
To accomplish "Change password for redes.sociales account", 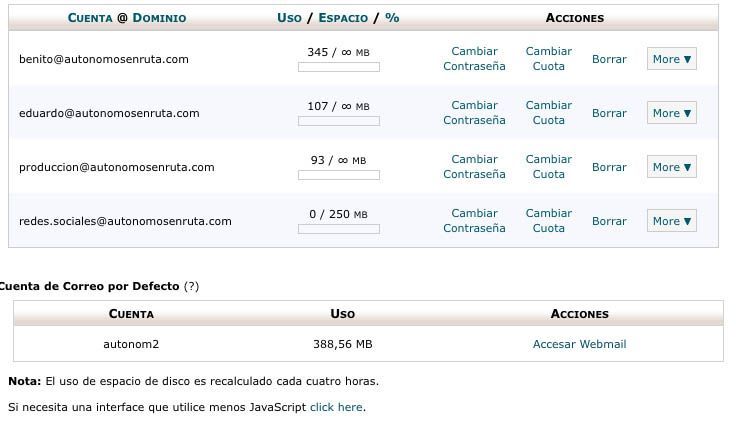I will click(x=474, y=221).
